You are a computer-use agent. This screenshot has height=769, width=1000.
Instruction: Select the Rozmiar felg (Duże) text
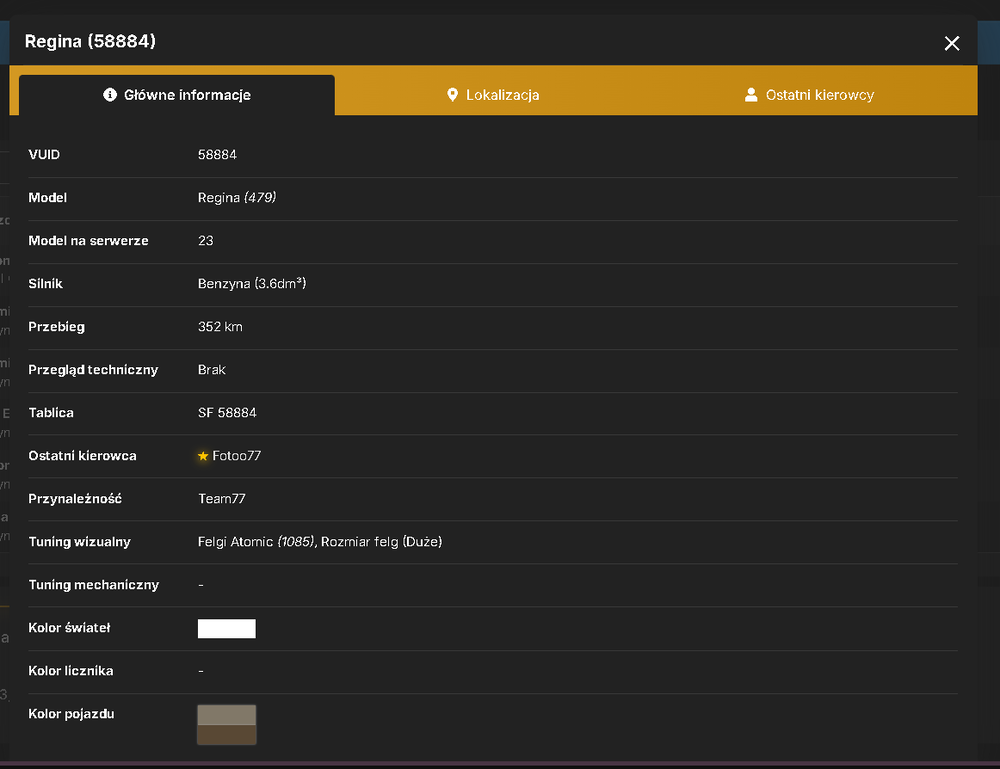[381, 542]
